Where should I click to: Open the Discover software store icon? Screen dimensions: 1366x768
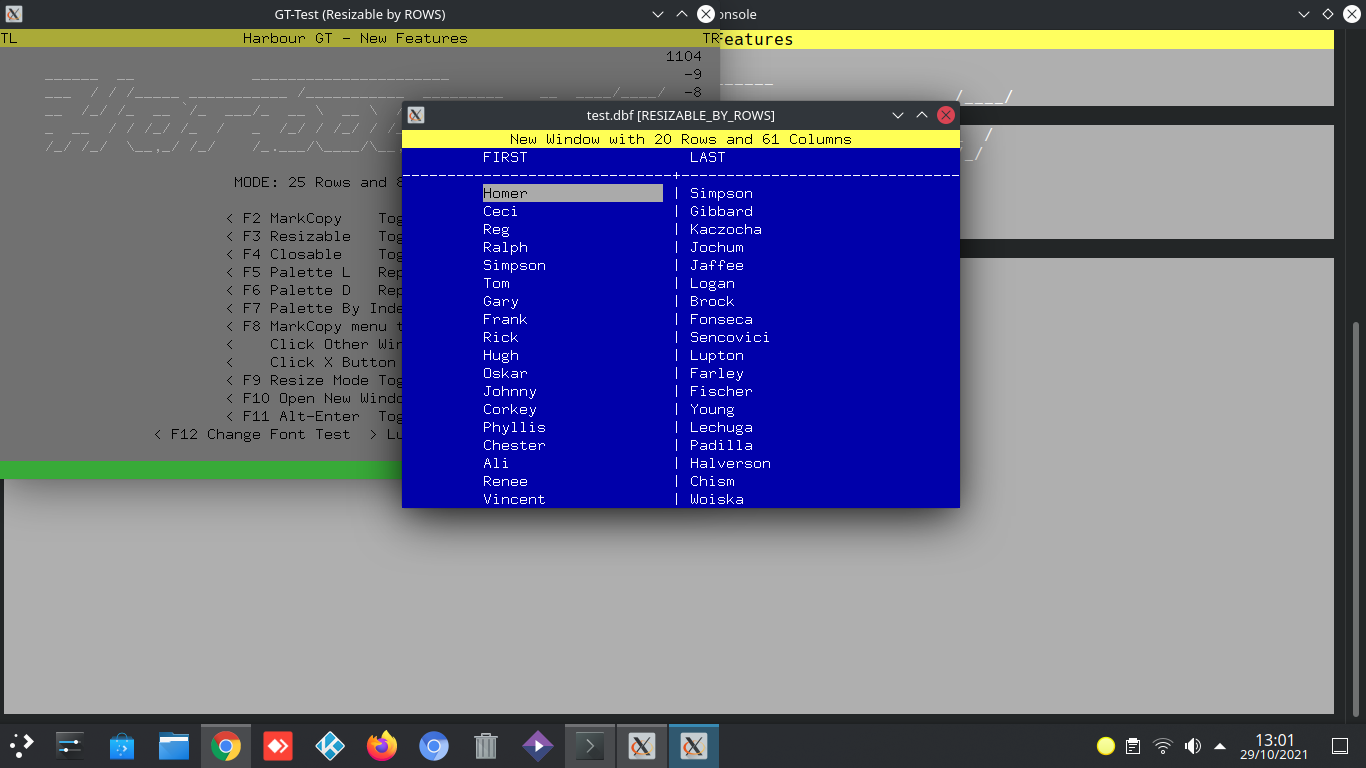tap(122, 746)
